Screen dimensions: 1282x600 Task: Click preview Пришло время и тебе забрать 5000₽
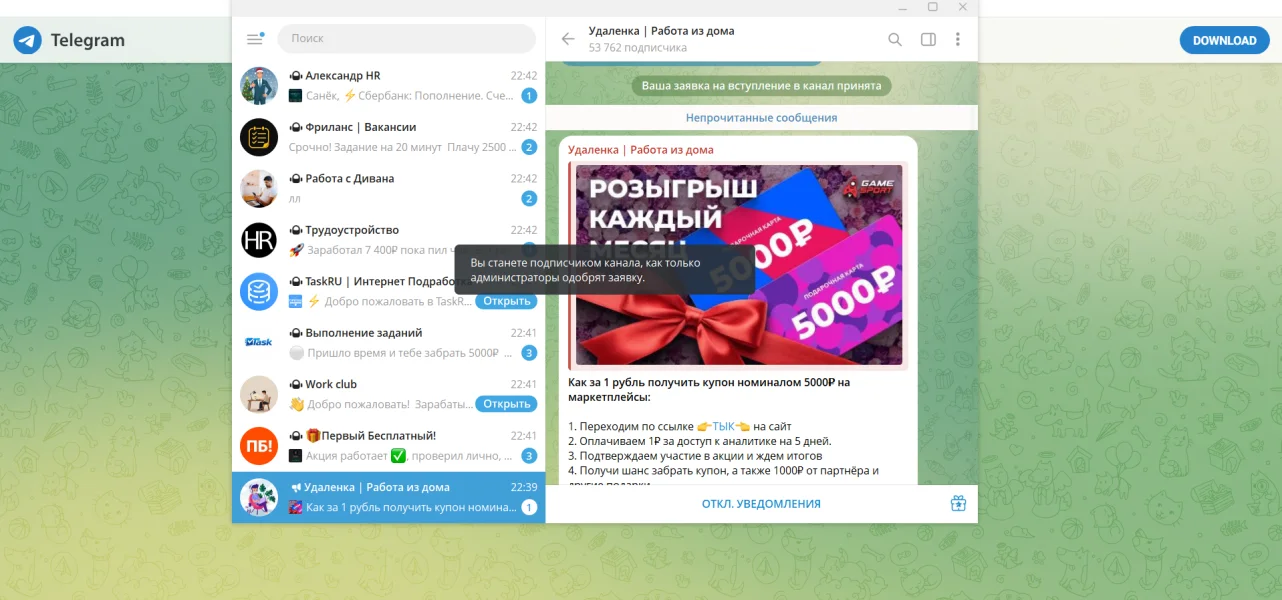point(411,353)
